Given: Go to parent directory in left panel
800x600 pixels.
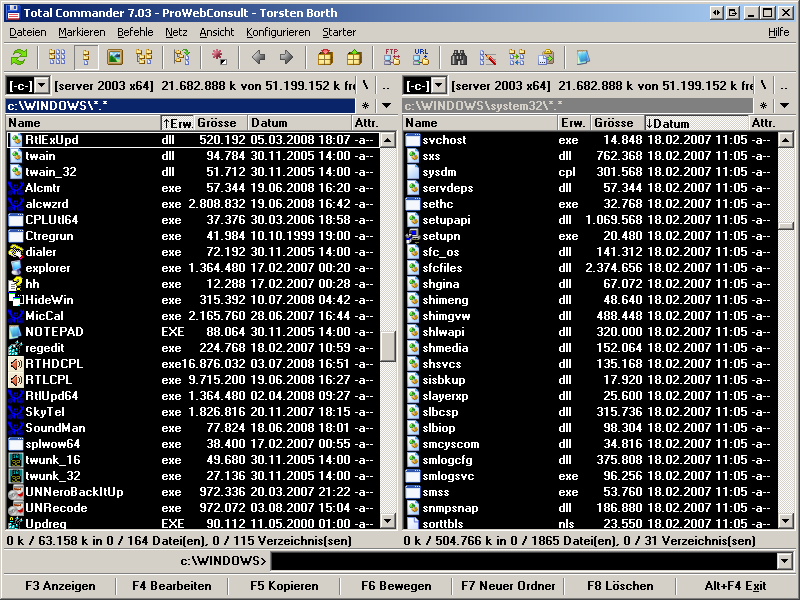Looking at the screenshot, I should (x=386, y=86).
